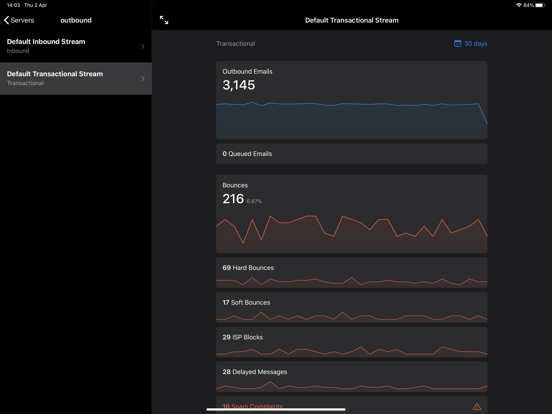The height and width of the screenshot is (414, 552).
Task: Select Default Inbound Stream in sidebar
Action: click(76, 46)
